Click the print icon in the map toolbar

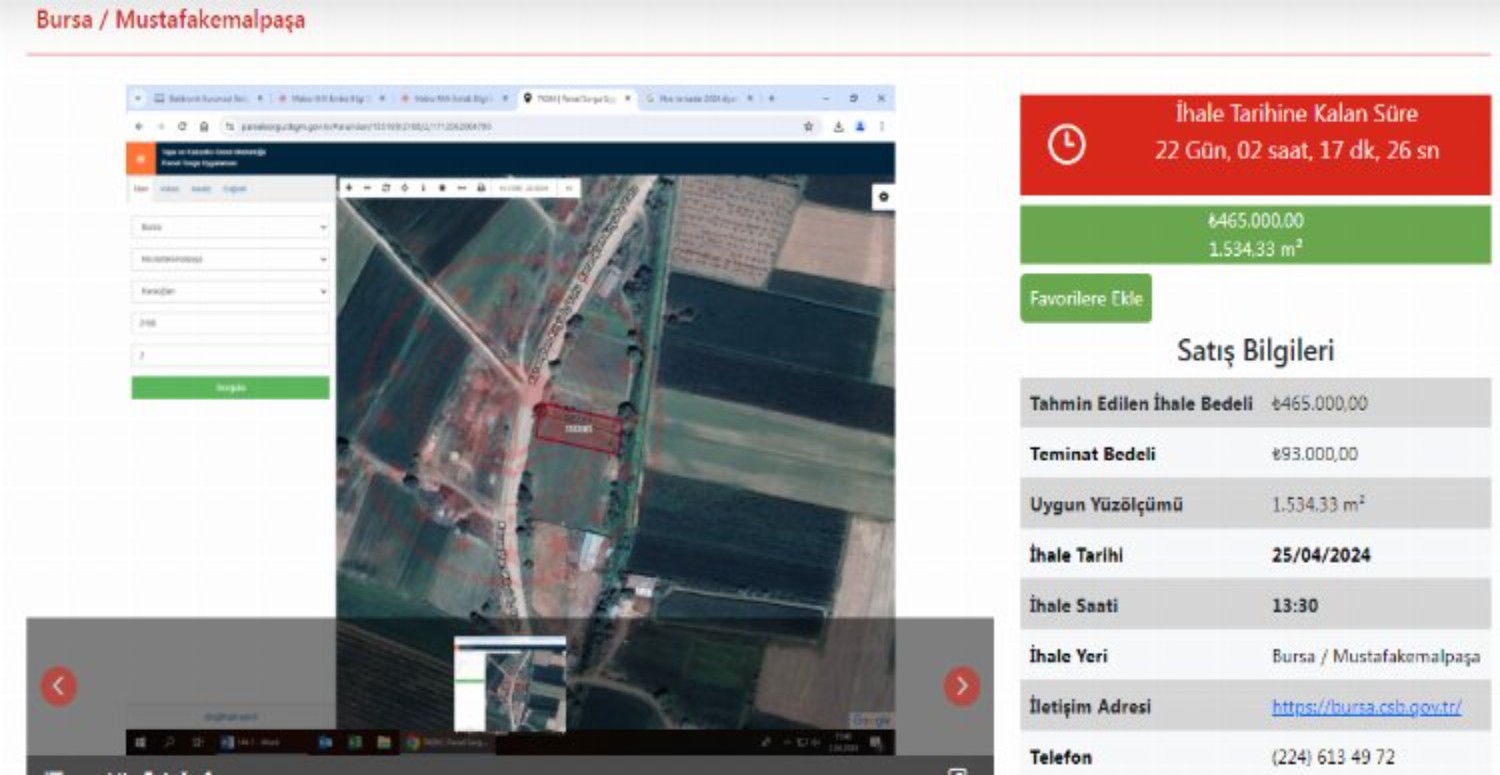[481, 187]
